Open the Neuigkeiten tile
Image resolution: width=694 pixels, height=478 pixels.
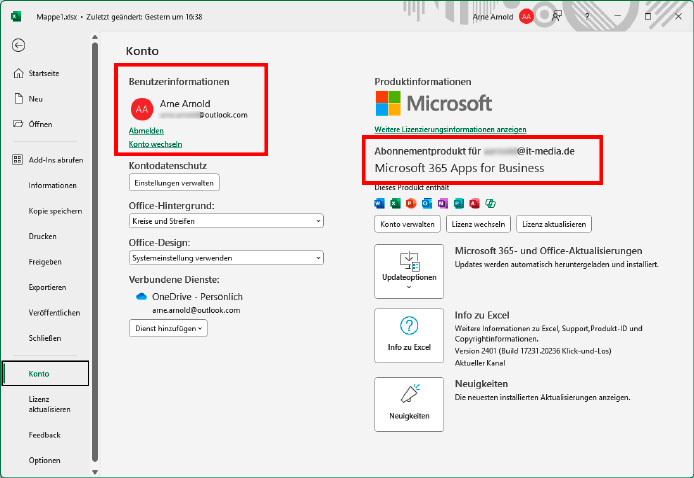[x=409, y=404]
